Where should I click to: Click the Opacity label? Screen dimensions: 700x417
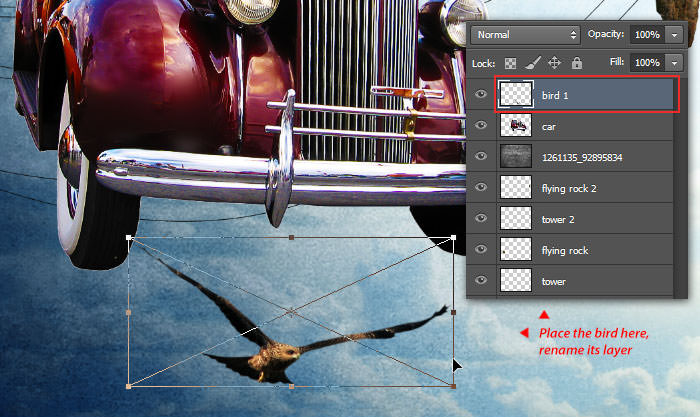coord(605,34)
